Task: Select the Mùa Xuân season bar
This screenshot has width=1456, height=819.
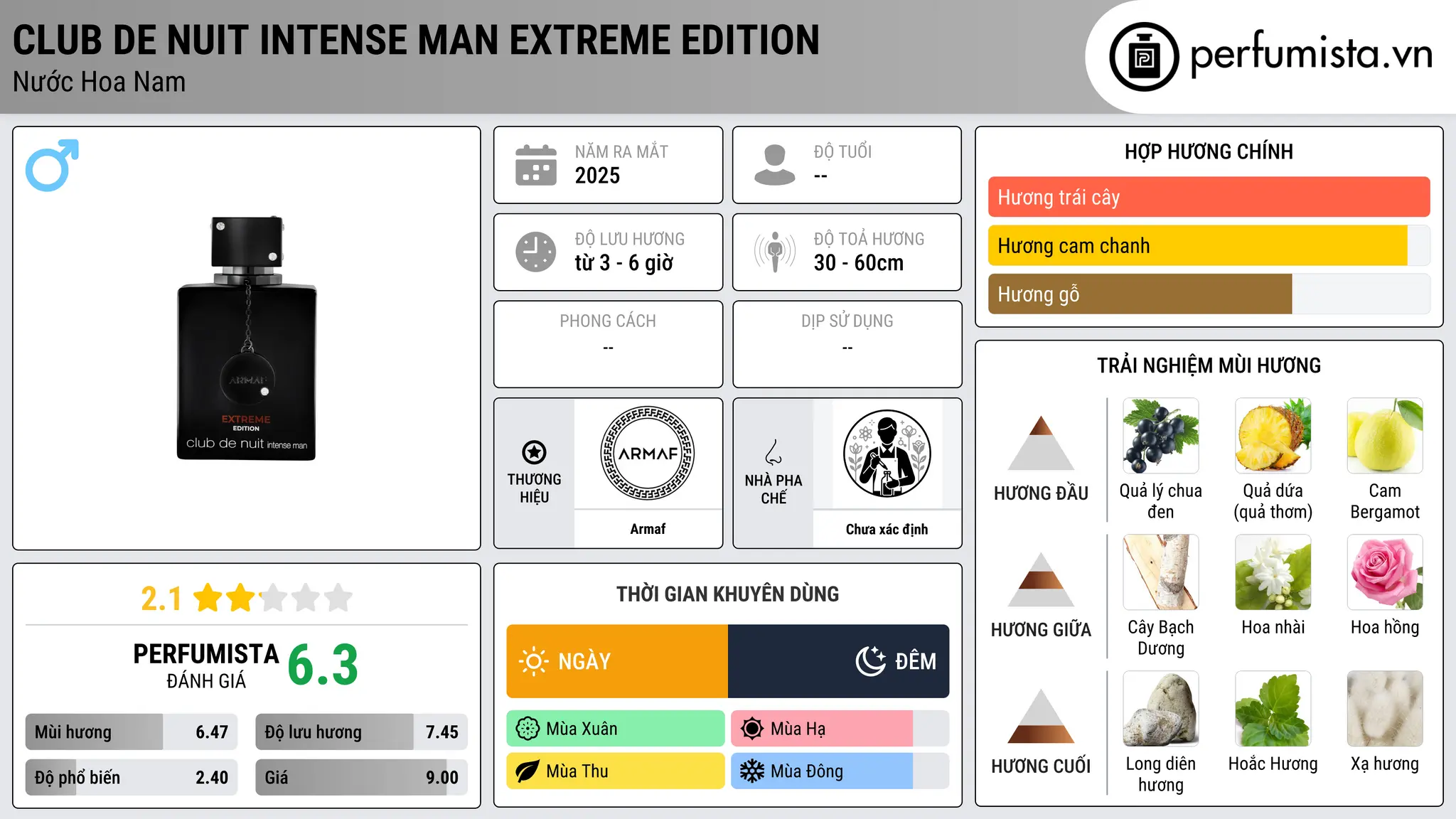Action: pyautogui.click(x=616, y=729)
